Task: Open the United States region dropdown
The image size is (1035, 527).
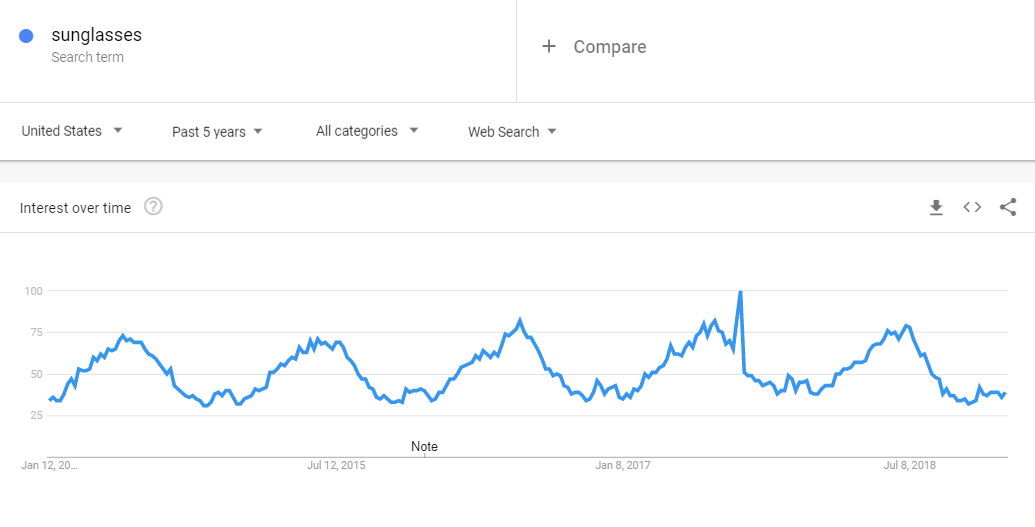Action: coord(72,131)
